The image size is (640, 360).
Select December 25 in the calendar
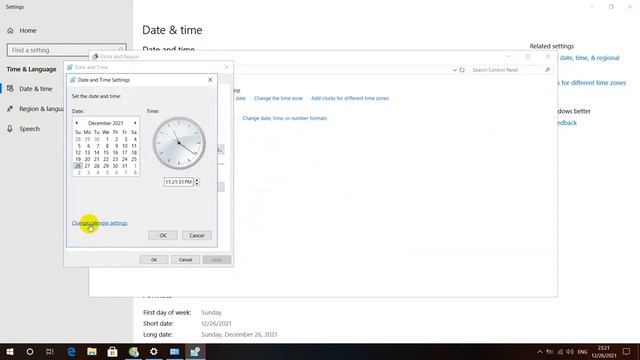click(x=134, y=159)
